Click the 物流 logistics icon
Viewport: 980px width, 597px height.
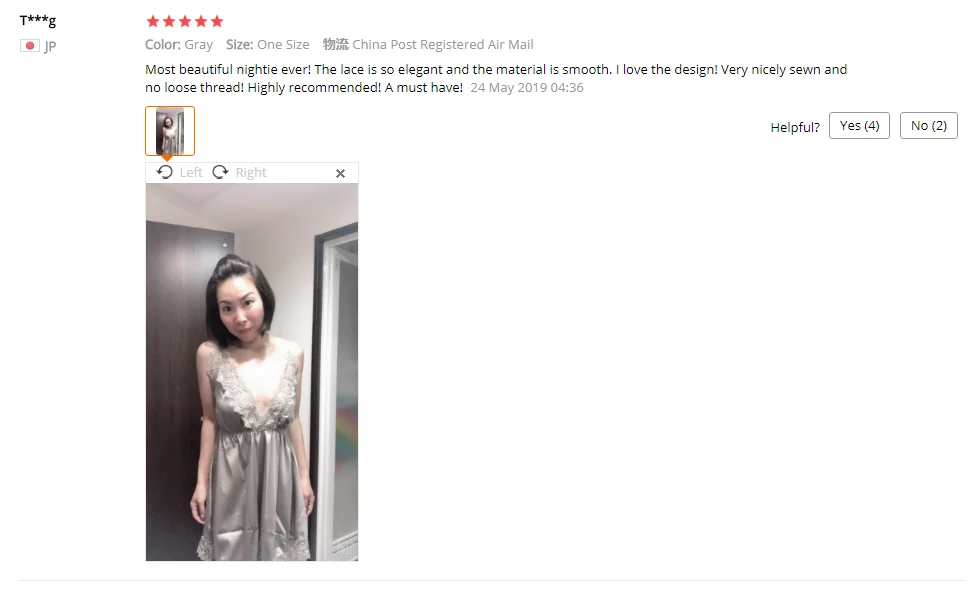click(336, 44)
